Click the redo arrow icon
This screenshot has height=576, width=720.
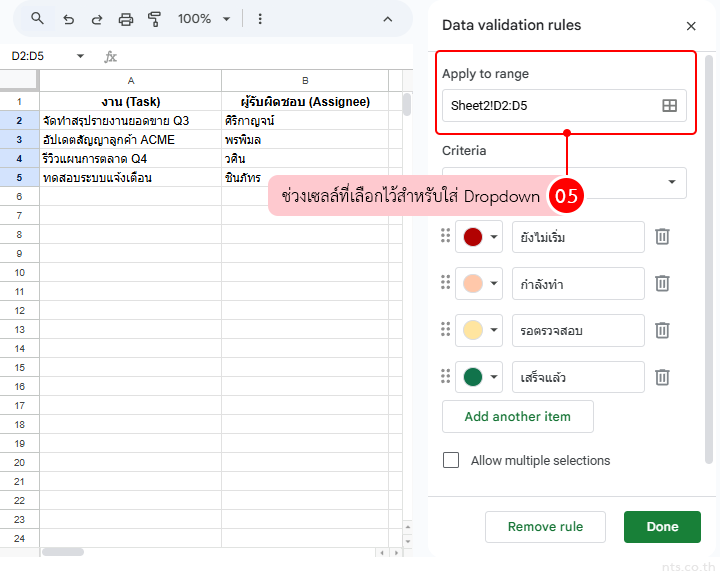pos(97,19)
